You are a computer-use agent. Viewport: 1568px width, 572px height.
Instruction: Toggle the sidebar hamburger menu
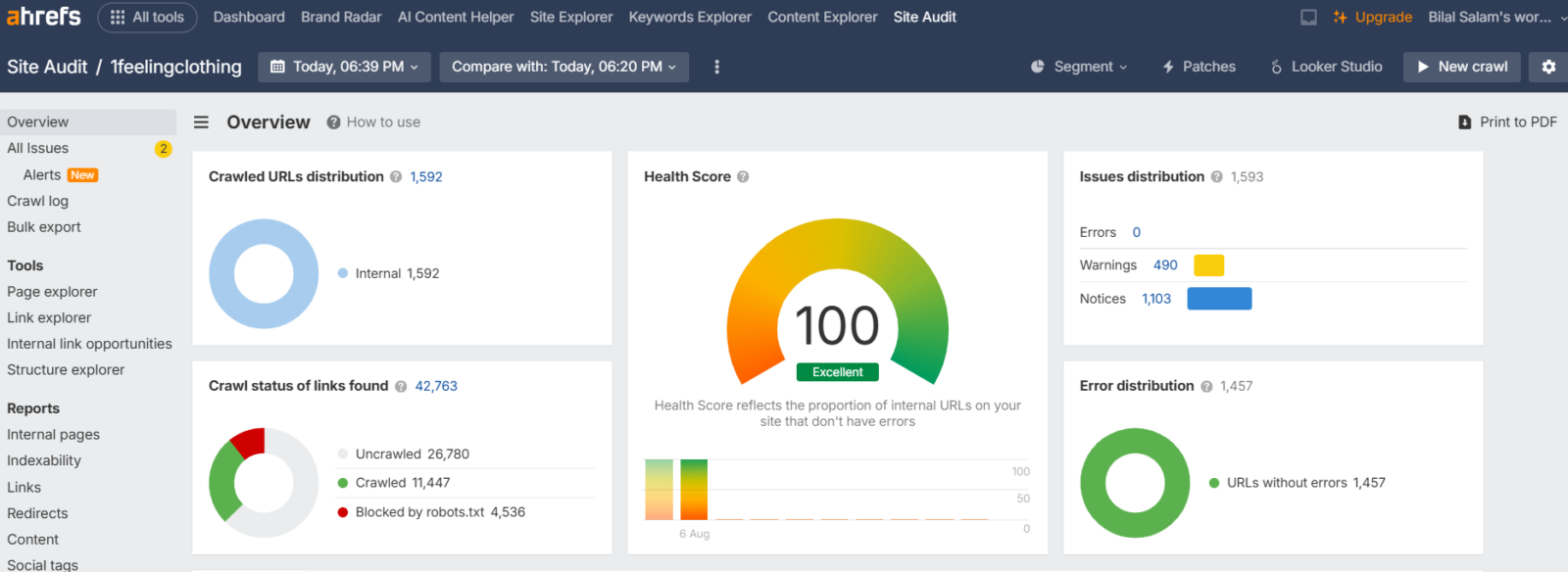[x=201, y=122]
